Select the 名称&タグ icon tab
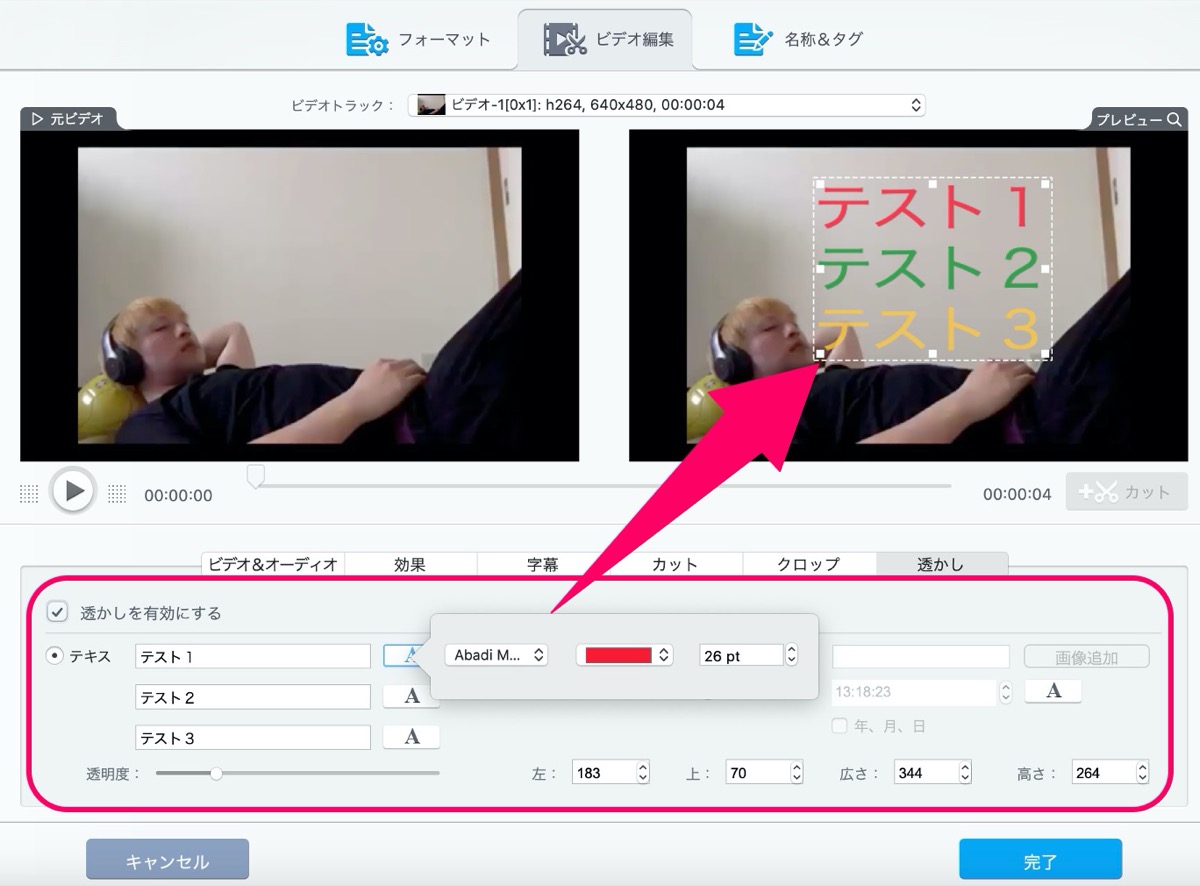 pyautogui.click(x=754, y=39)
